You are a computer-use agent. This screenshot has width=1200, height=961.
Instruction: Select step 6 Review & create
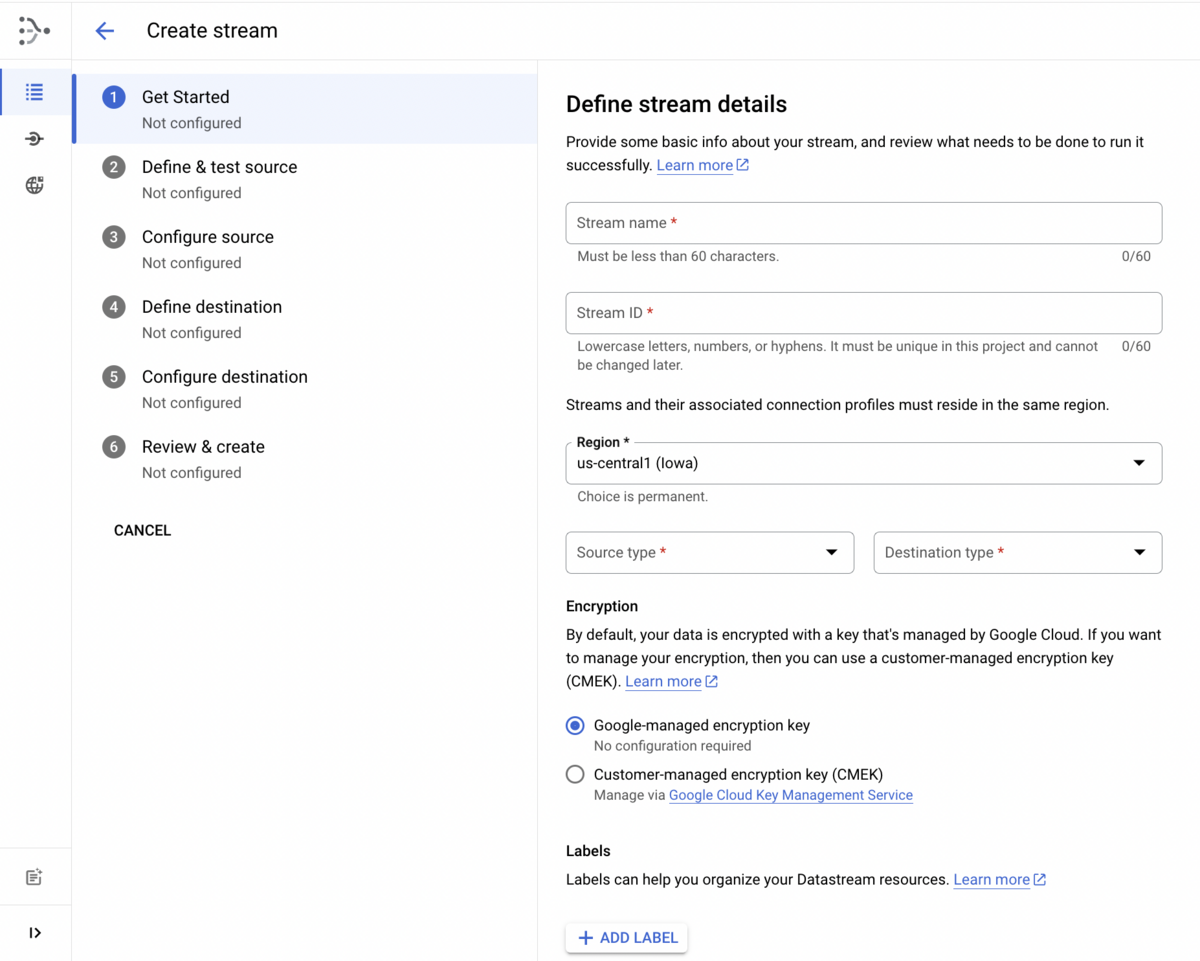305,459
